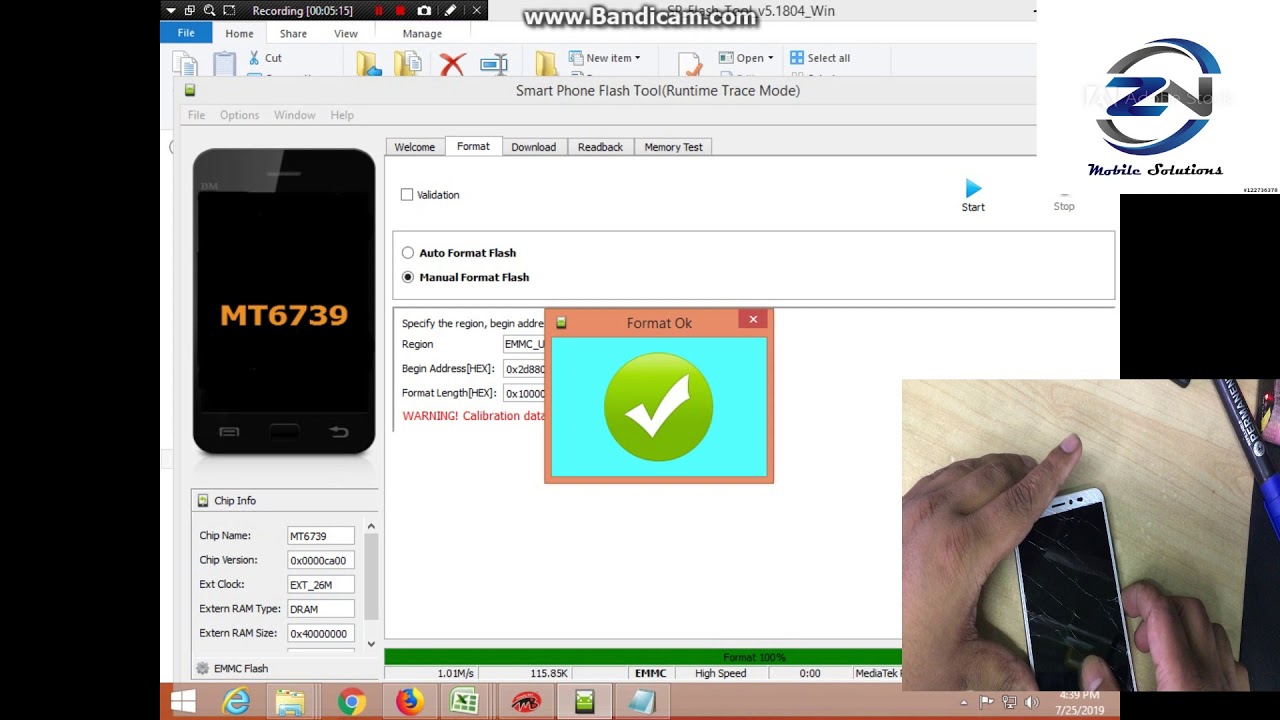Click the Copy to folder icon in Explorer
This screenshot has height=720, width=1280.
point(408,65)
